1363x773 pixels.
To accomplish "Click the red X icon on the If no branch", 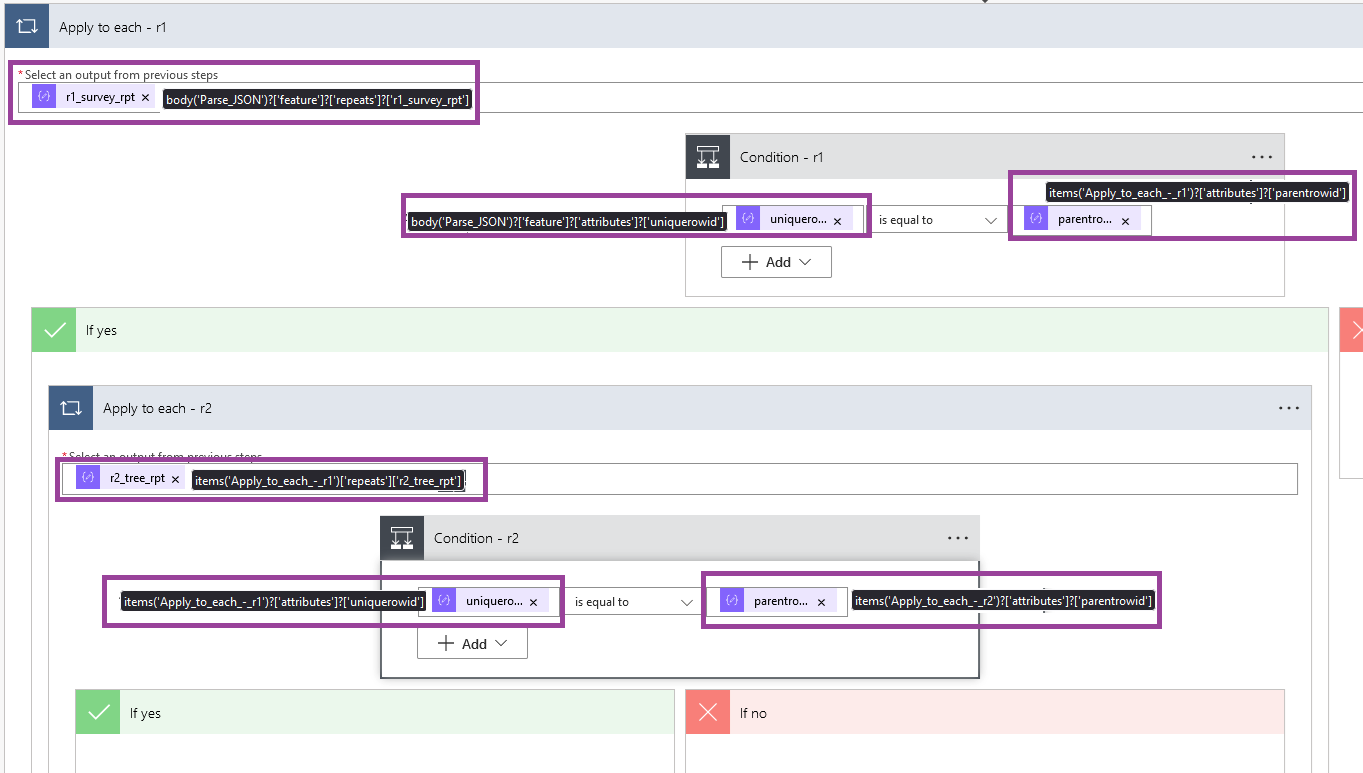I will [x=708, y=711].
